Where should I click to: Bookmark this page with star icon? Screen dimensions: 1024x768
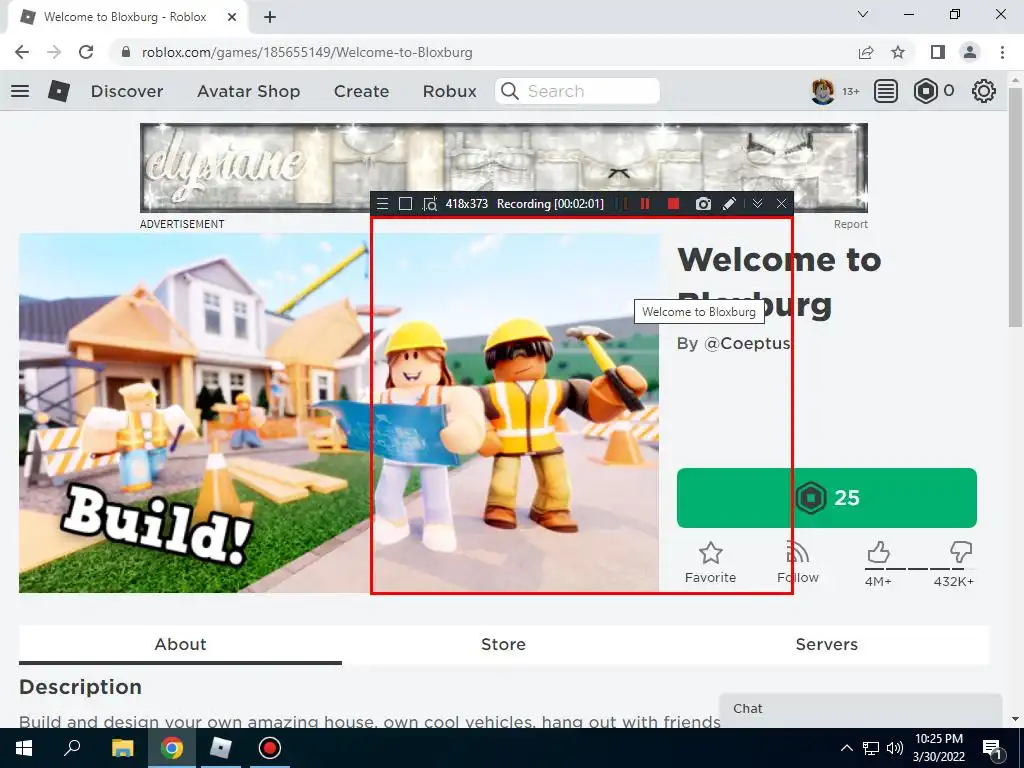coord(898,52)
